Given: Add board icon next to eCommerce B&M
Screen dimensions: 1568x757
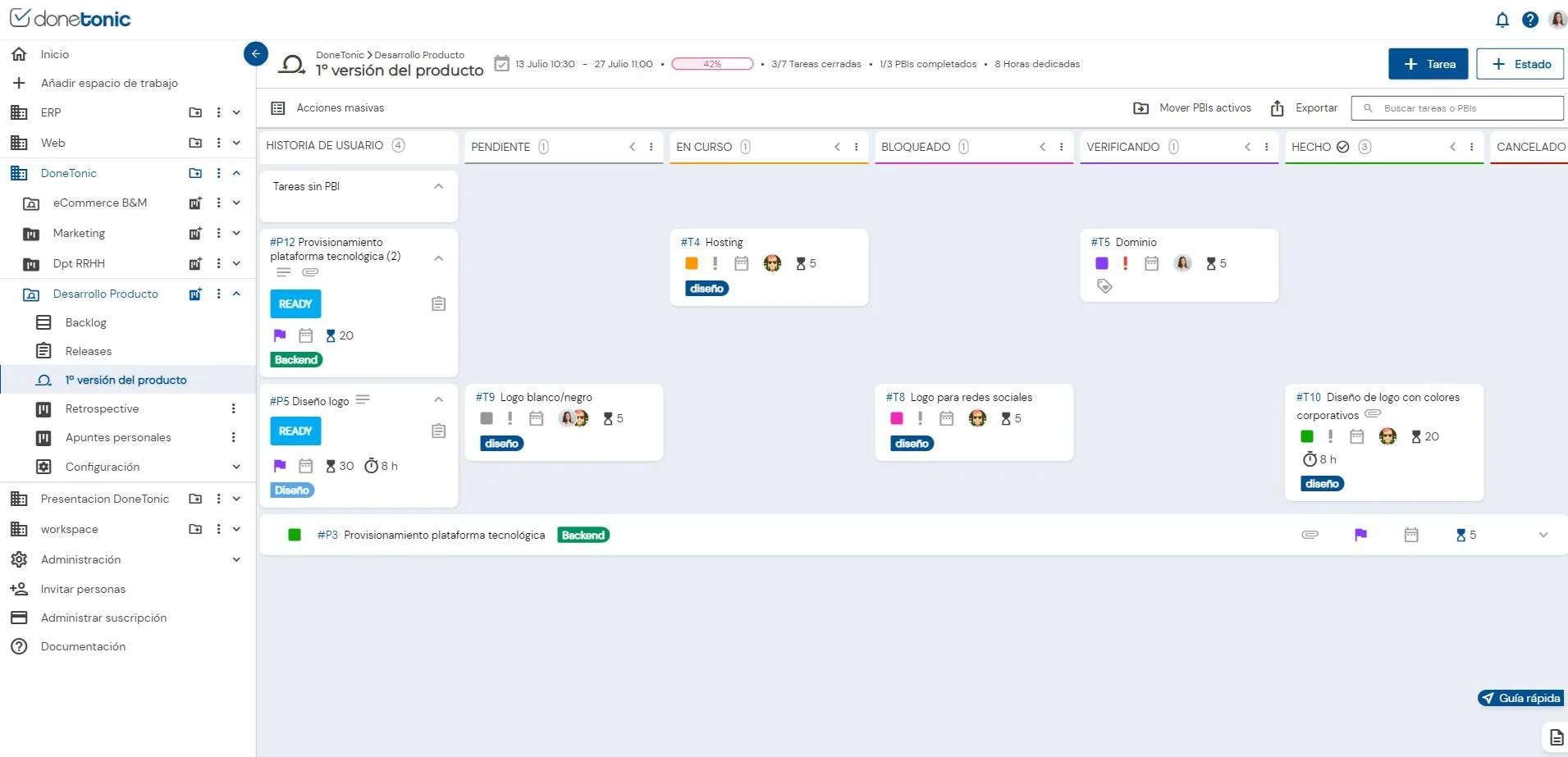Looking at the screenshot, I should point(195,203).
